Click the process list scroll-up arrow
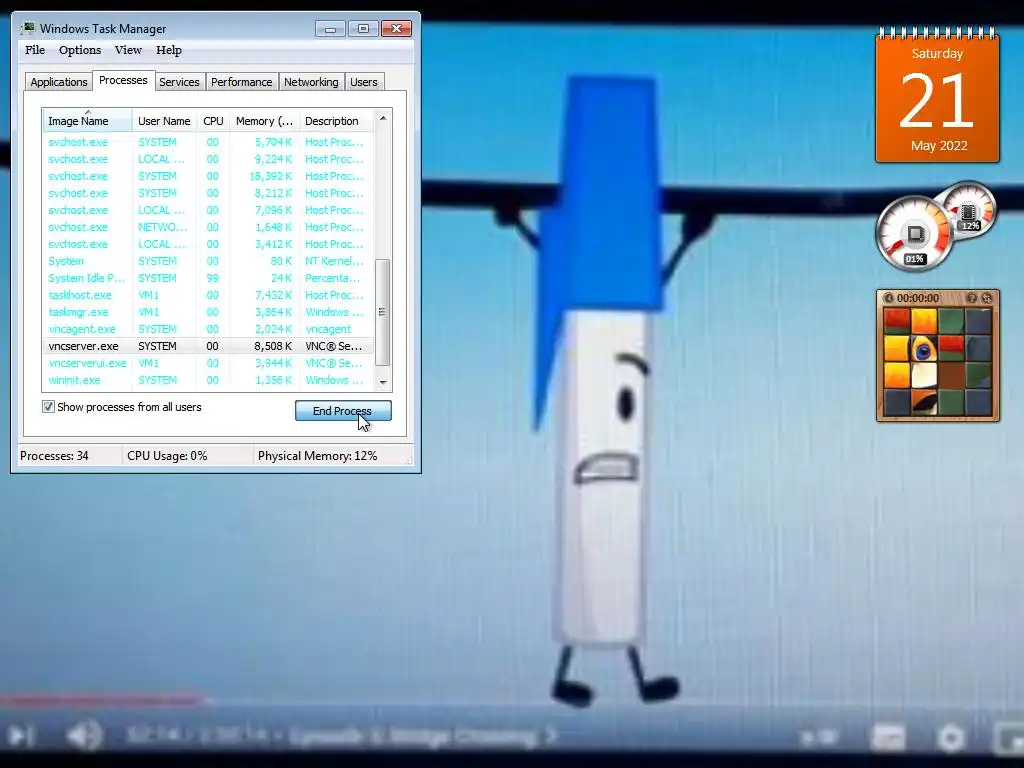Image resolution: width=1024 pixels, height=768 pixels. (383, 118)
